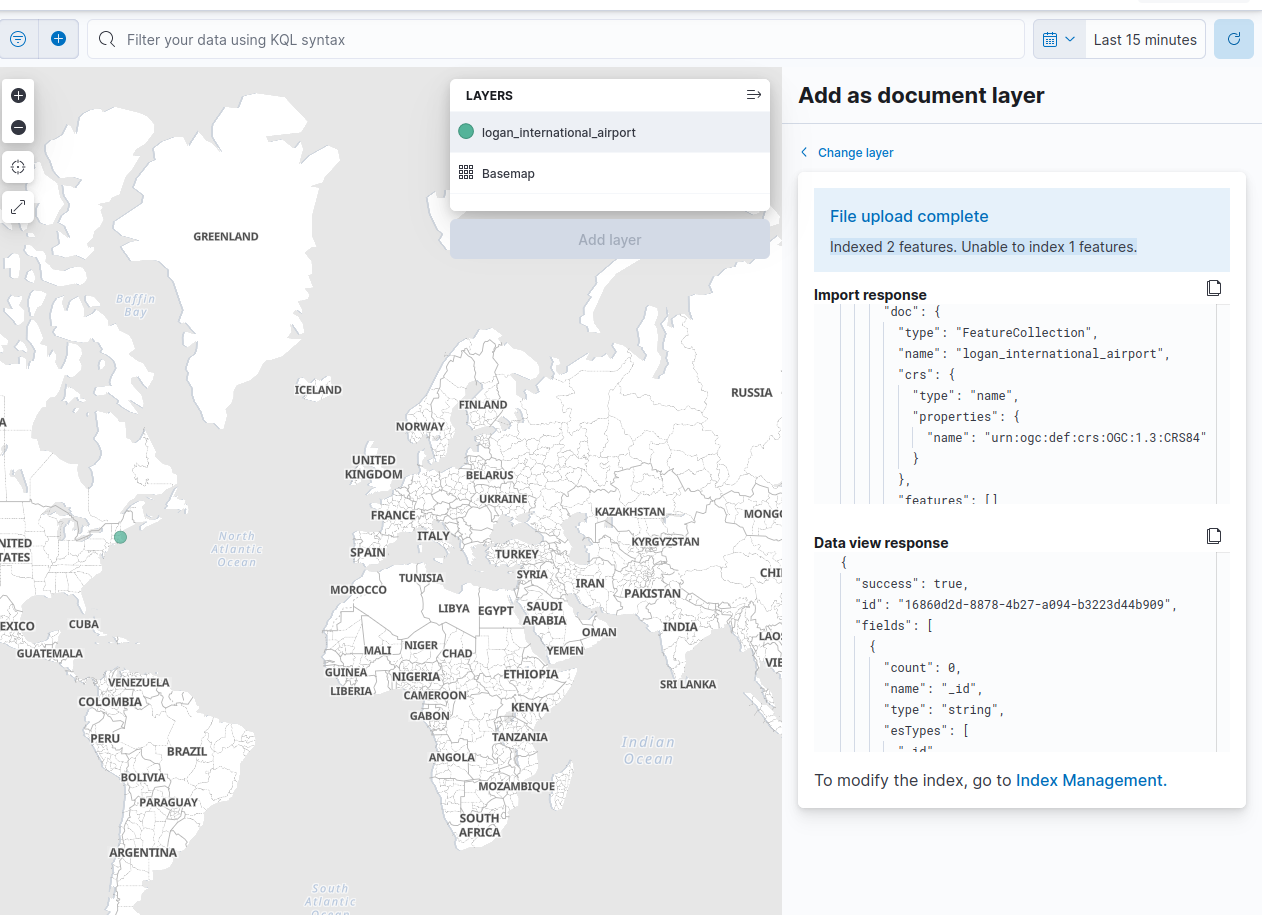Click the green layer color dot
The width and height of the screenshot is (1262, 915).
point(465,131)
